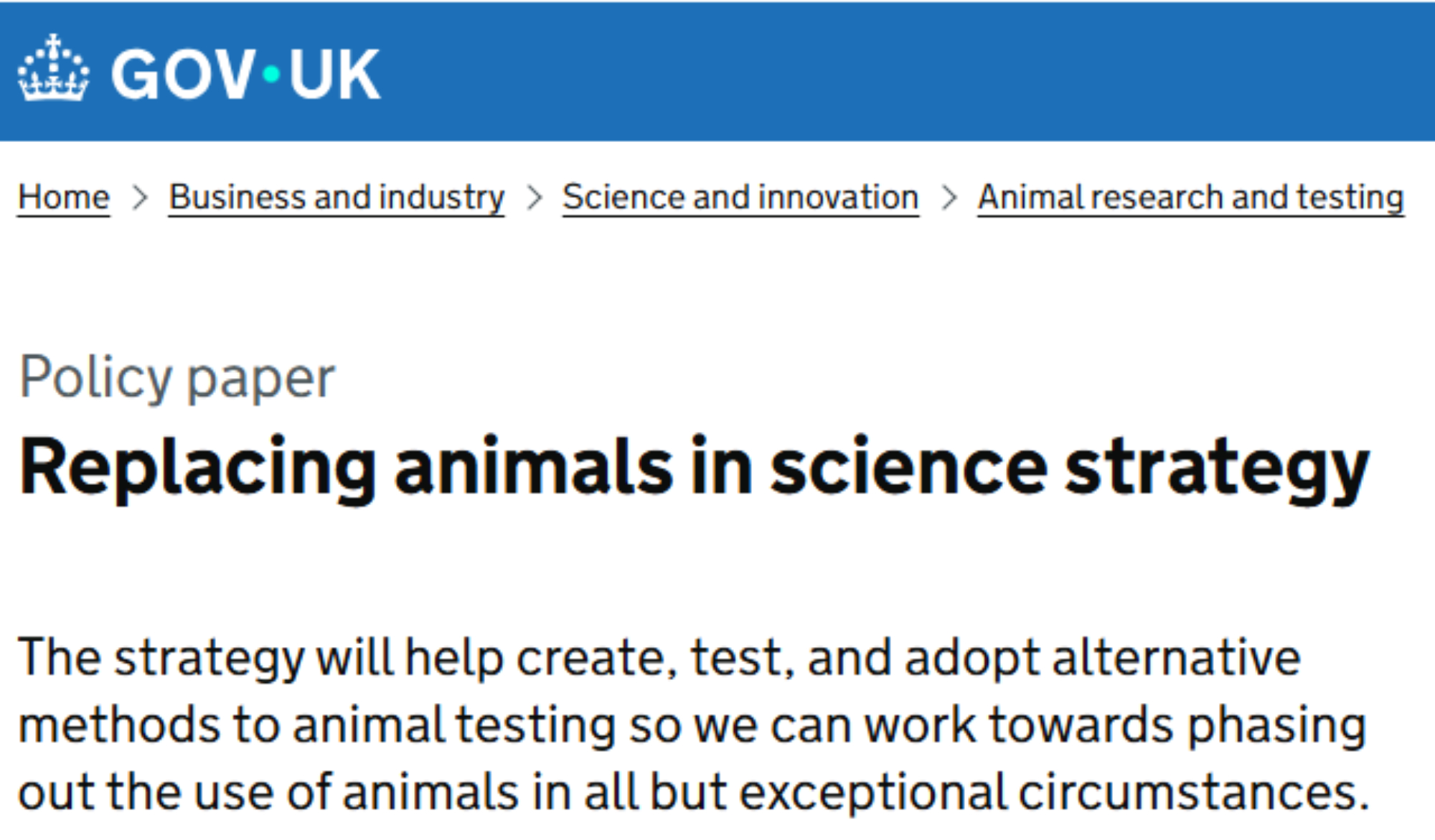Click the teal dot in GOV.UK logo
This screenshot has width=1435, height=840.
tap(271, 74)
